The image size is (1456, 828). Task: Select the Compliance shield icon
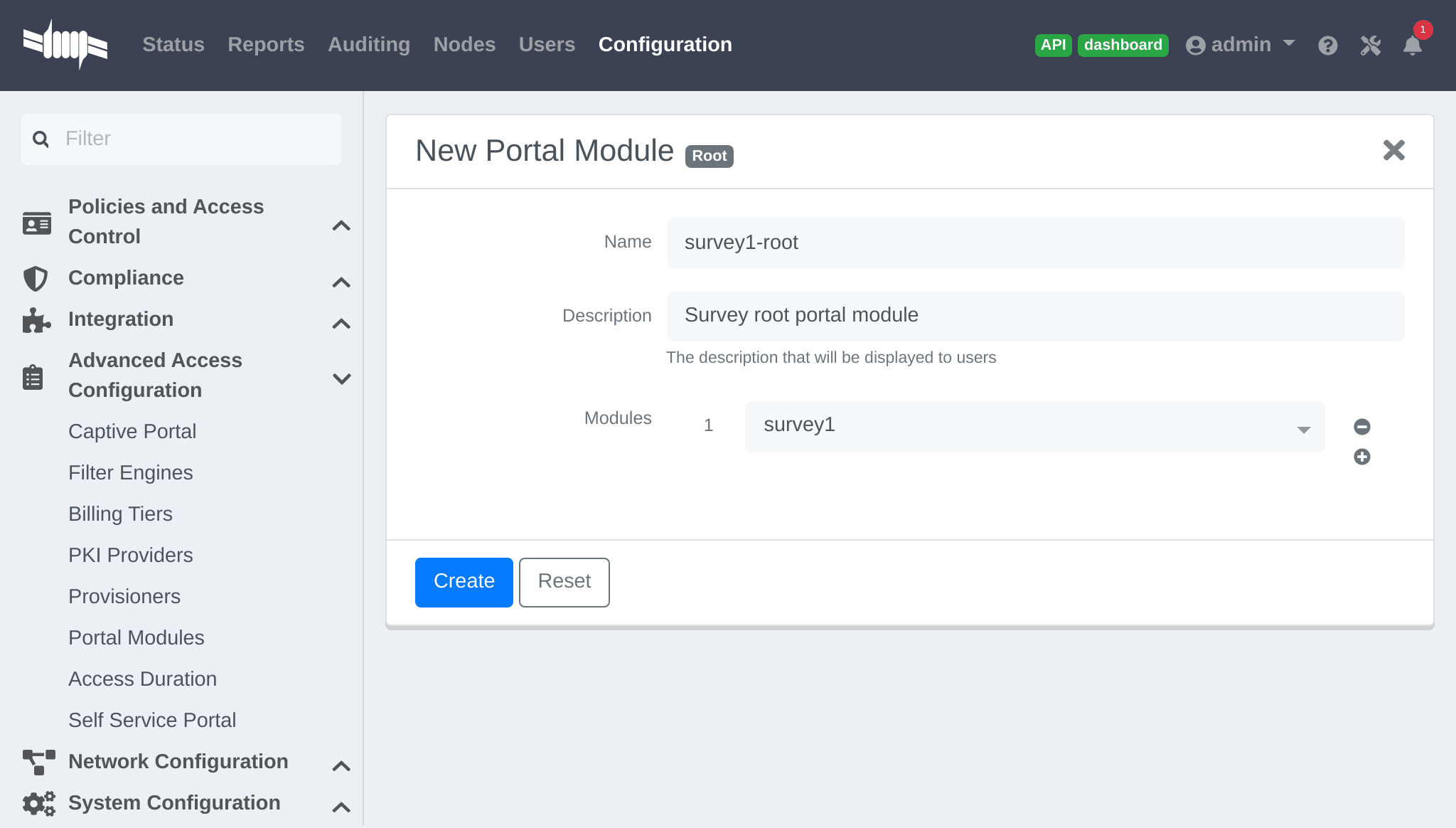coord(36,278)
